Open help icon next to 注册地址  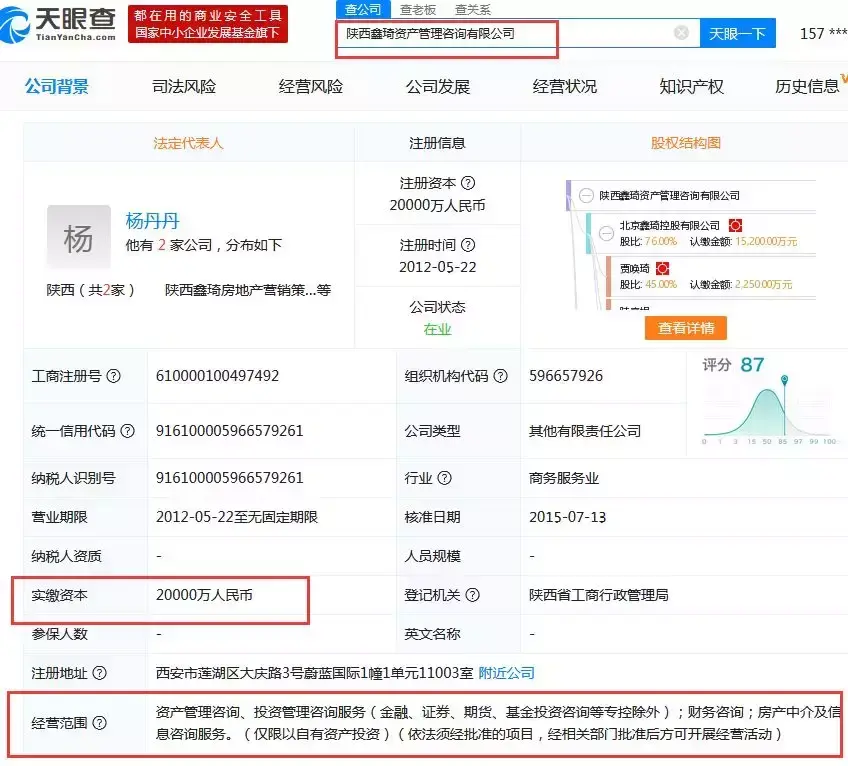(100, 673)
